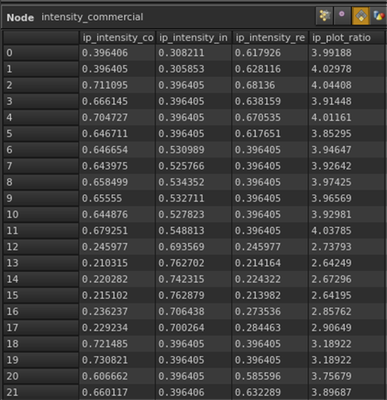This screenshot has height=400, width=387.
Task: Click value 0.617651 in row 5
Action: pyautogui.click(x=258, y=134)
